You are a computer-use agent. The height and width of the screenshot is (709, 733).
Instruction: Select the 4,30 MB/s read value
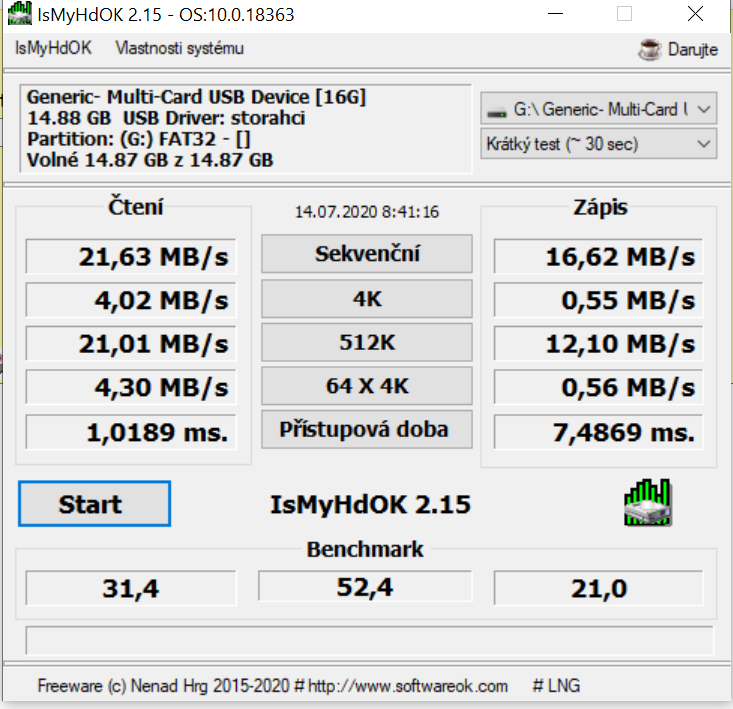(131, 387)
